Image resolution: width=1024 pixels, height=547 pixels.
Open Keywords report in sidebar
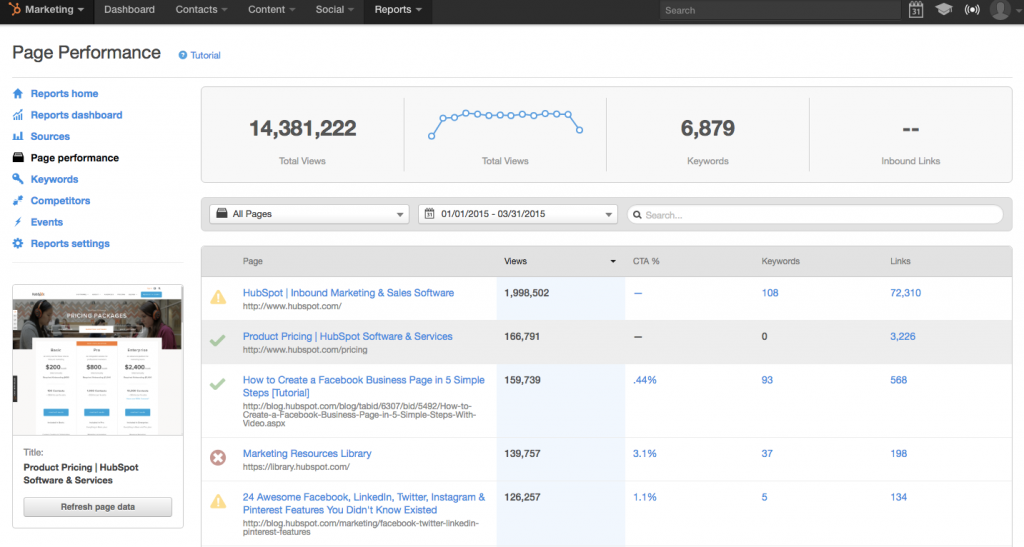pos(54,179)
